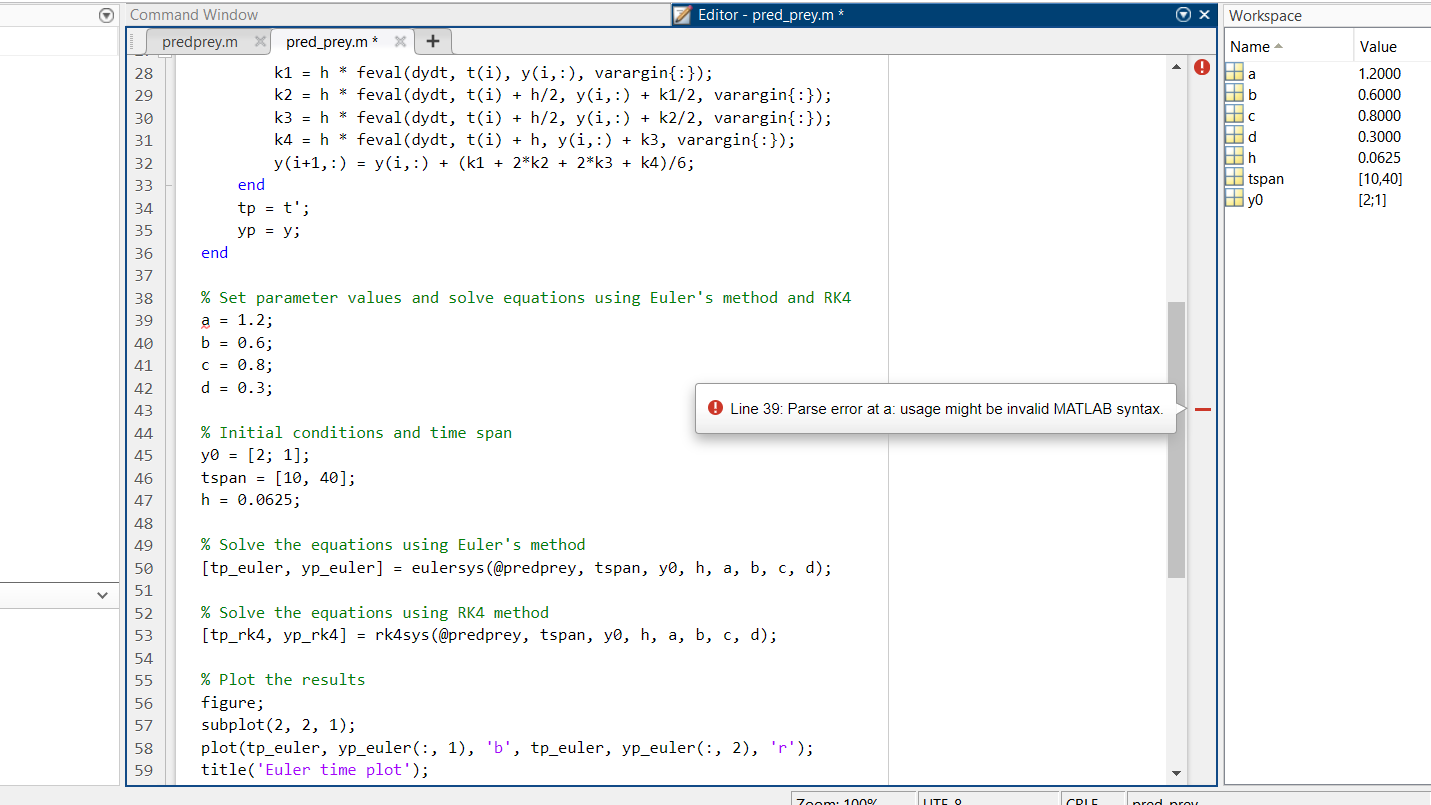Click the Workspace panel title
The height and width of the screenshot is (805, 1431).
pyautogui.click(x=1266, y=16)
